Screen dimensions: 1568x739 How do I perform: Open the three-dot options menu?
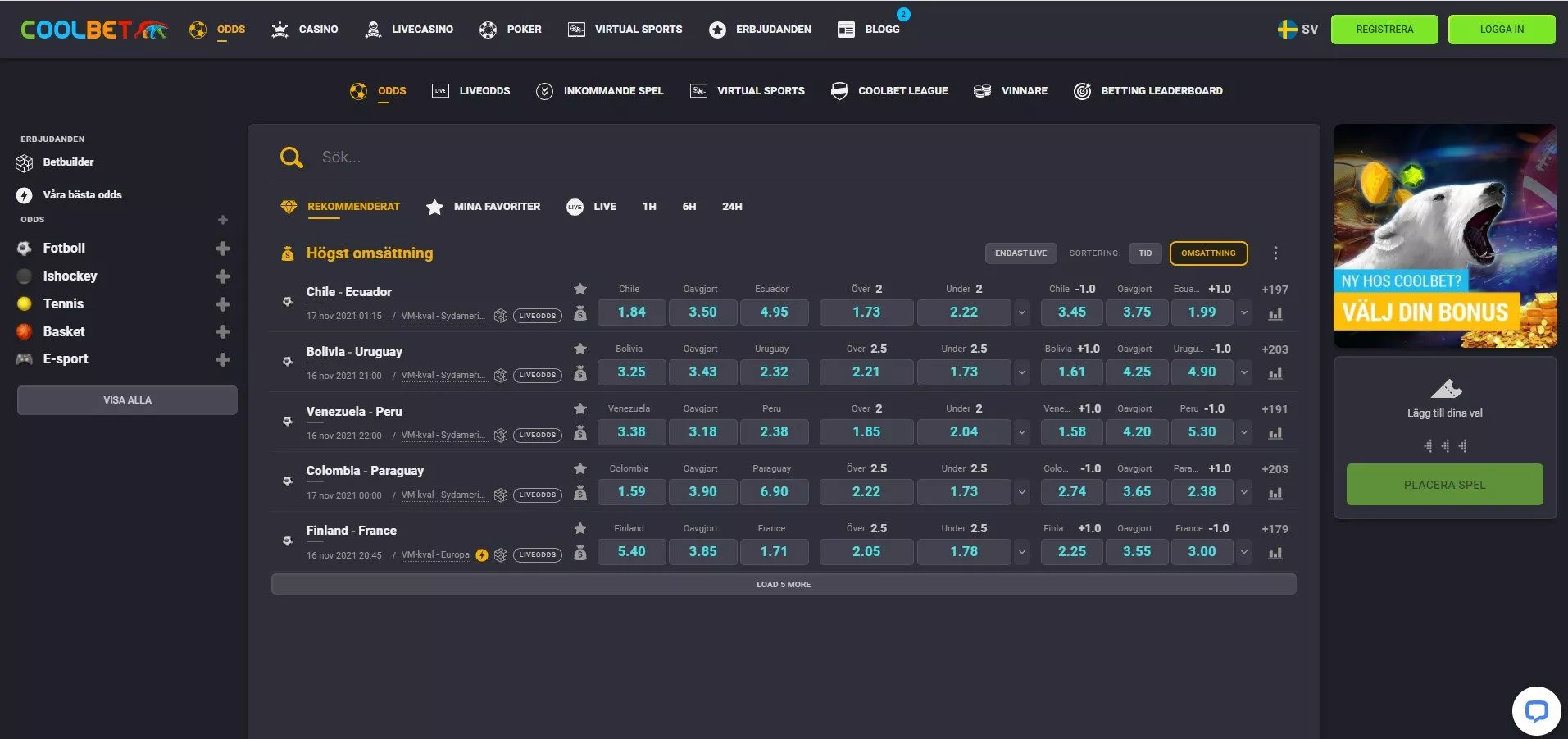click(x=1275, y=253)
